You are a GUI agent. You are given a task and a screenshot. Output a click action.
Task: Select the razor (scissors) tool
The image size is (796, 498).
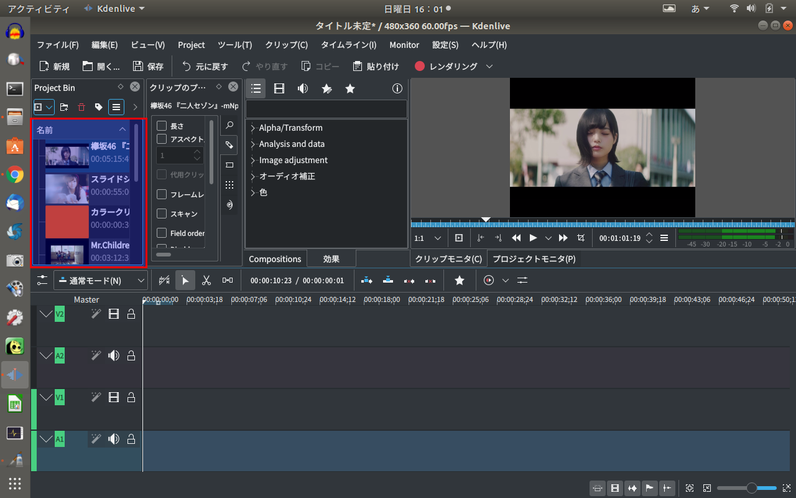(206, 280)
